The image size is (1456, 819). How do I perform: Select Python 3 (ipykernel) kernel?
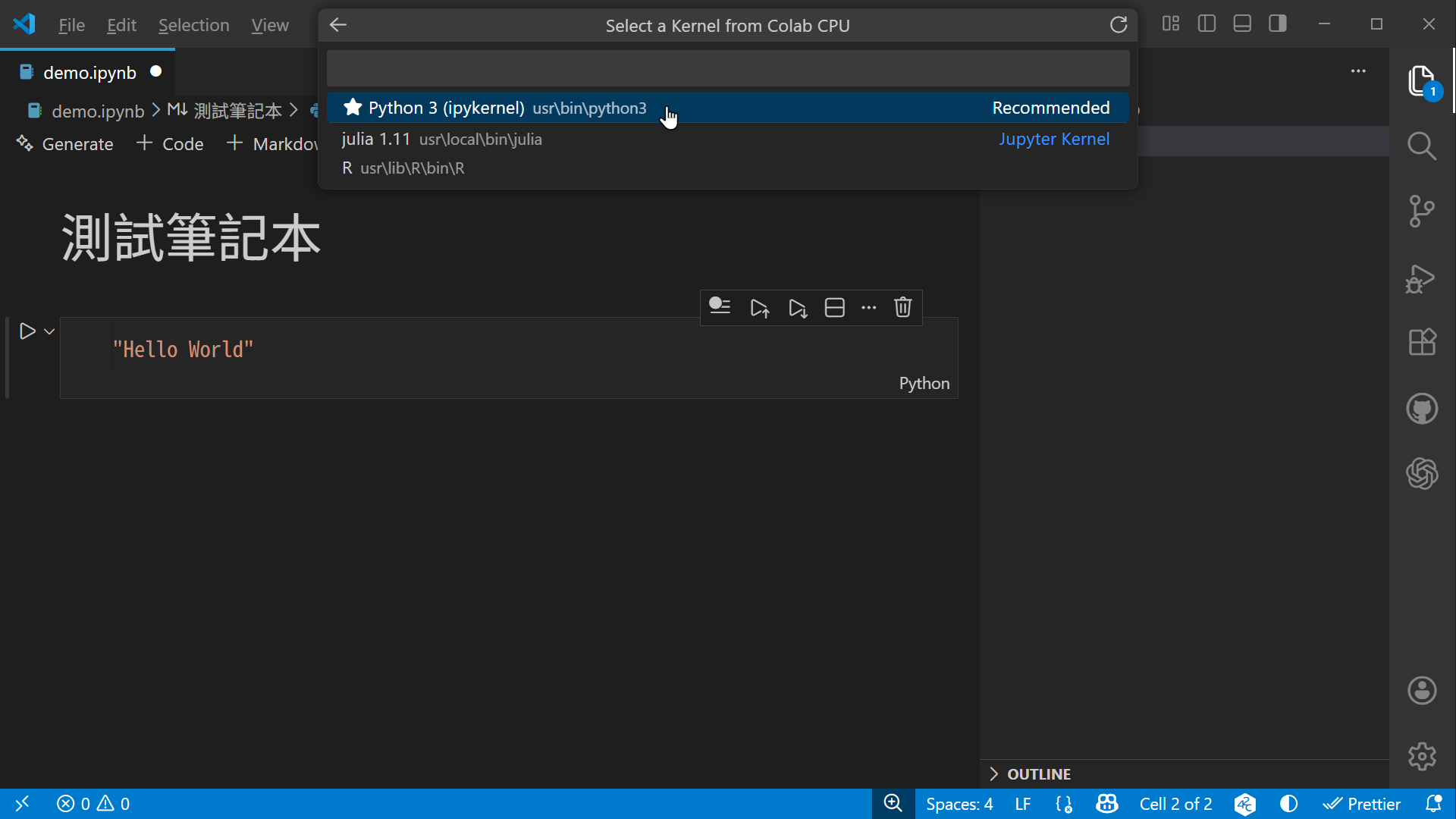pyautogui.click(x=728, y=108)
